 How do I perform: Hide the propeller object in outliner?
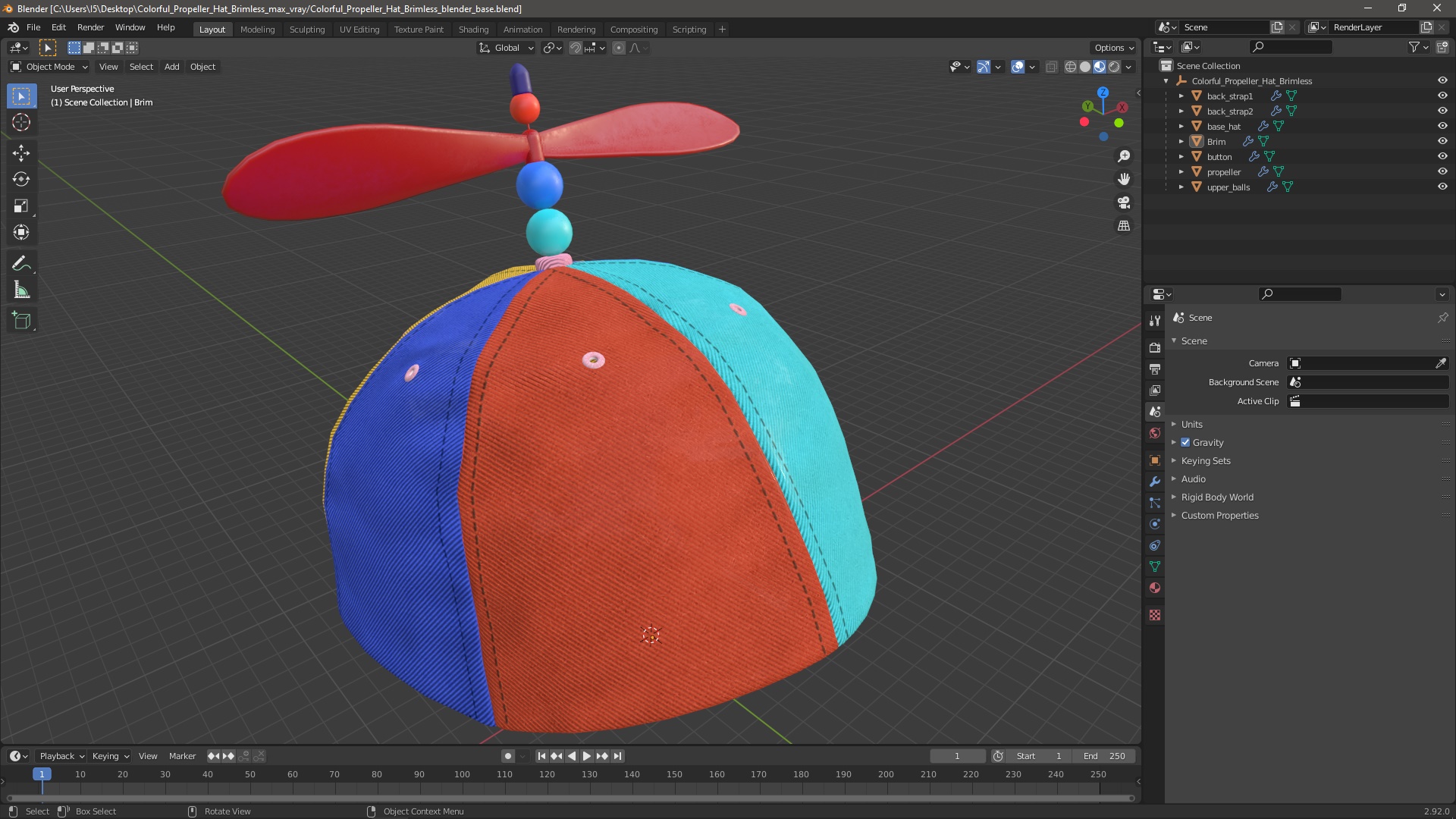click(x=1442, y=171)
